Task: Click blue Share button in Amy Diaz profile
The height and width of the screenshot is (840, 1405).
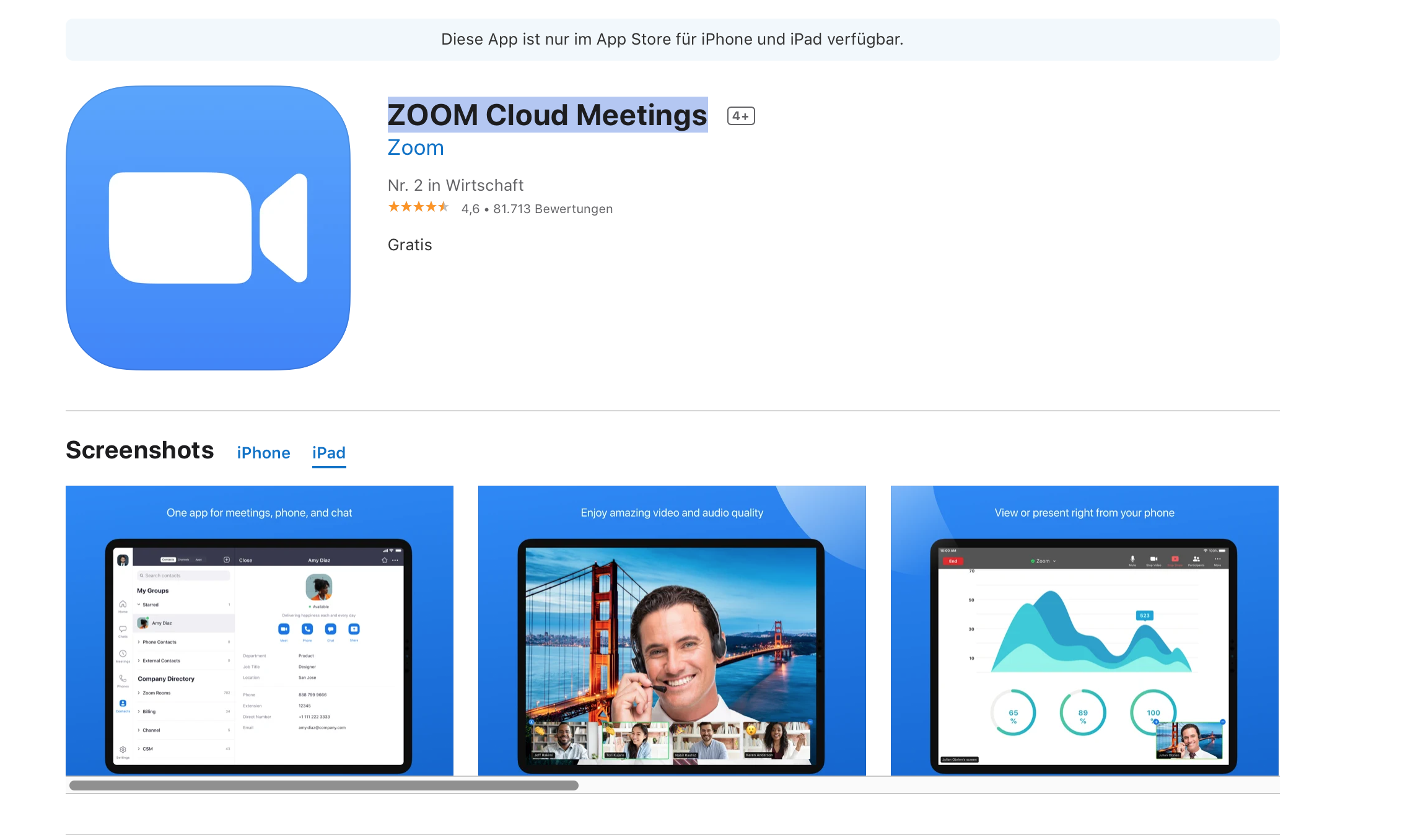Action: 354,629
